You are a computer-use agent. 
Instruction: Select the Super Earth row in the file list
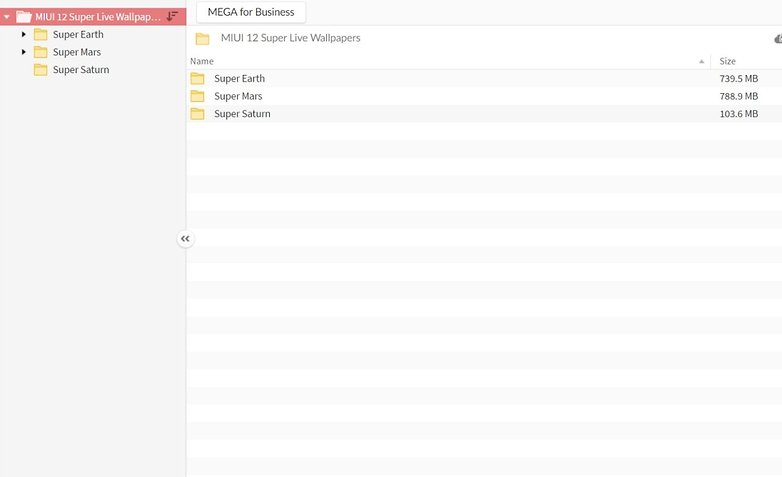coord(484,78)
